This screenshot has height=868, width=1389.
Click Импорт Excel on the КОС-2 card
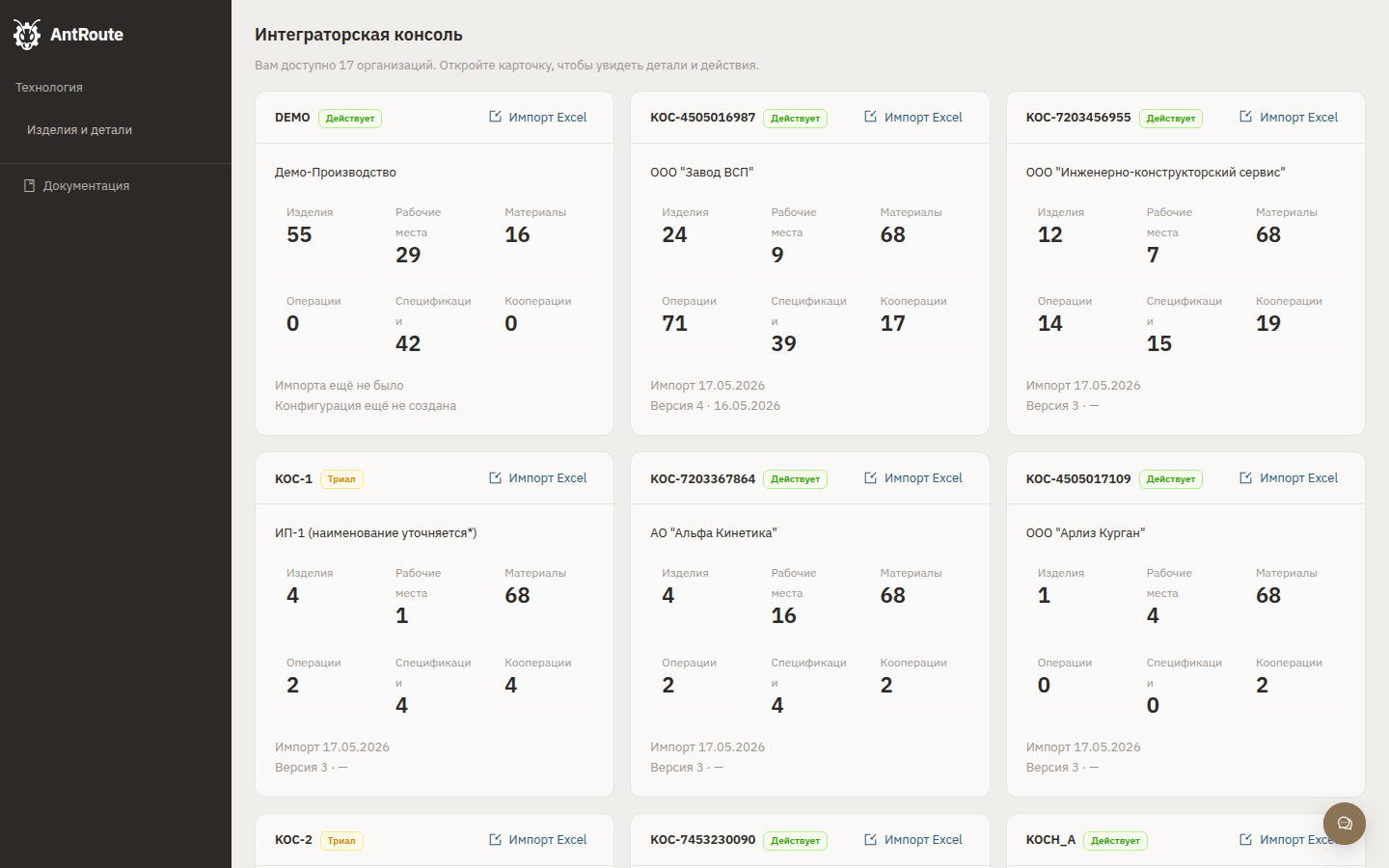click(537, 839)
